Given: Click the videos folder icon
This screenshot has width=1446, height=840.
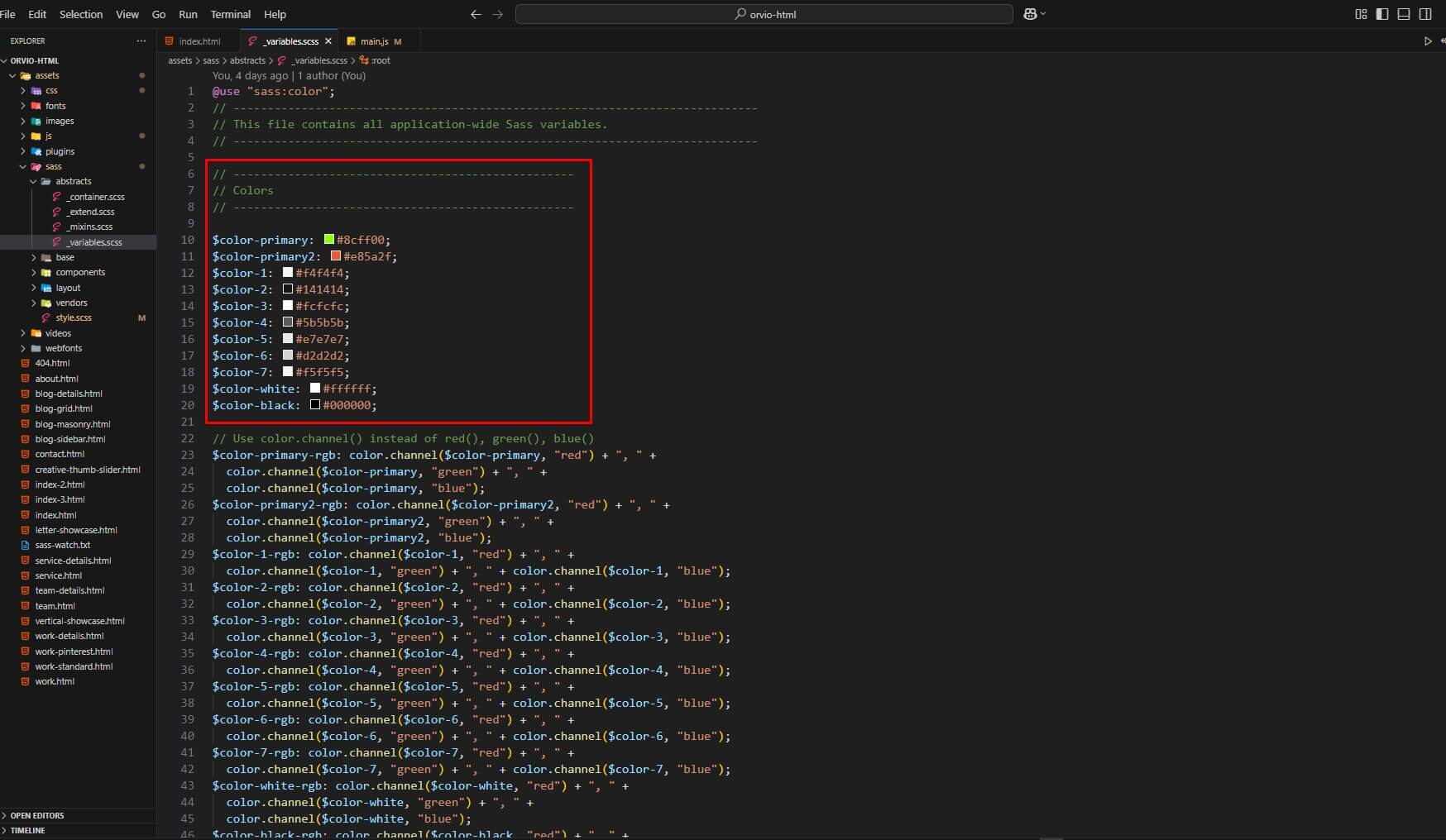Looking at the screenshot, I should (36, 333).
